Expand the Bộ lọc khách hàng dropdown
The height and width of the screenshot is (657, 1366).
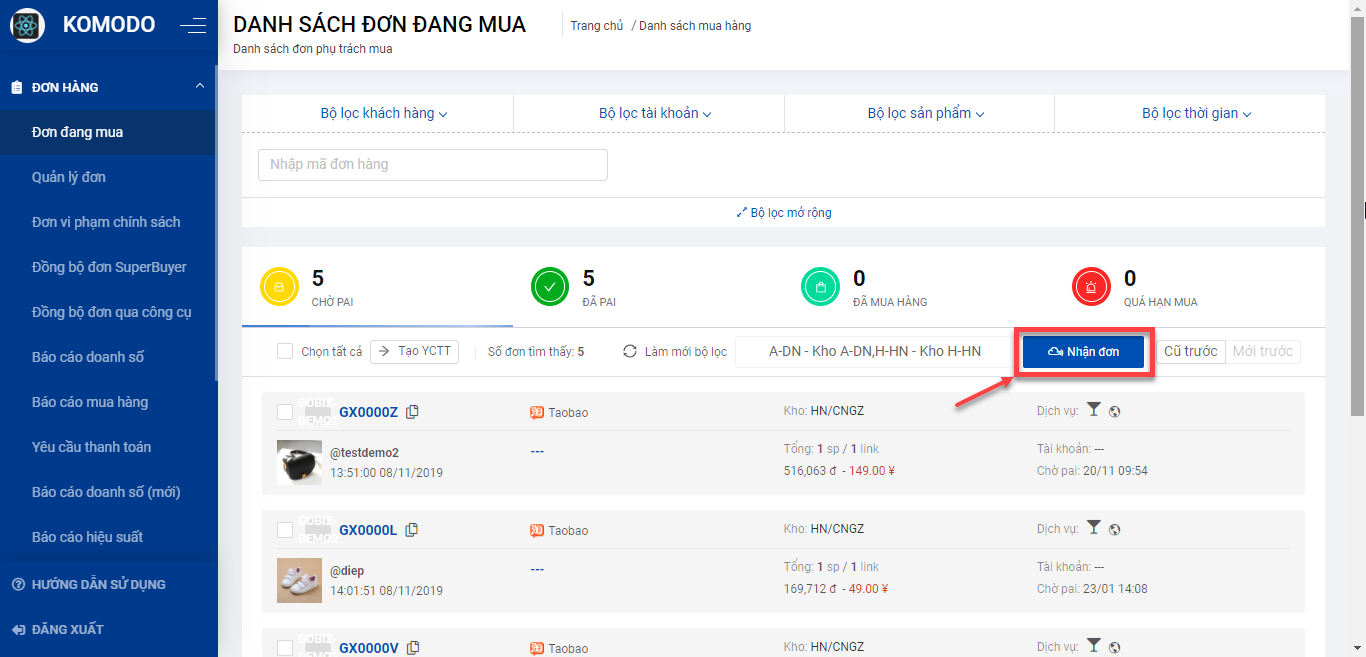tap(383, 114)
